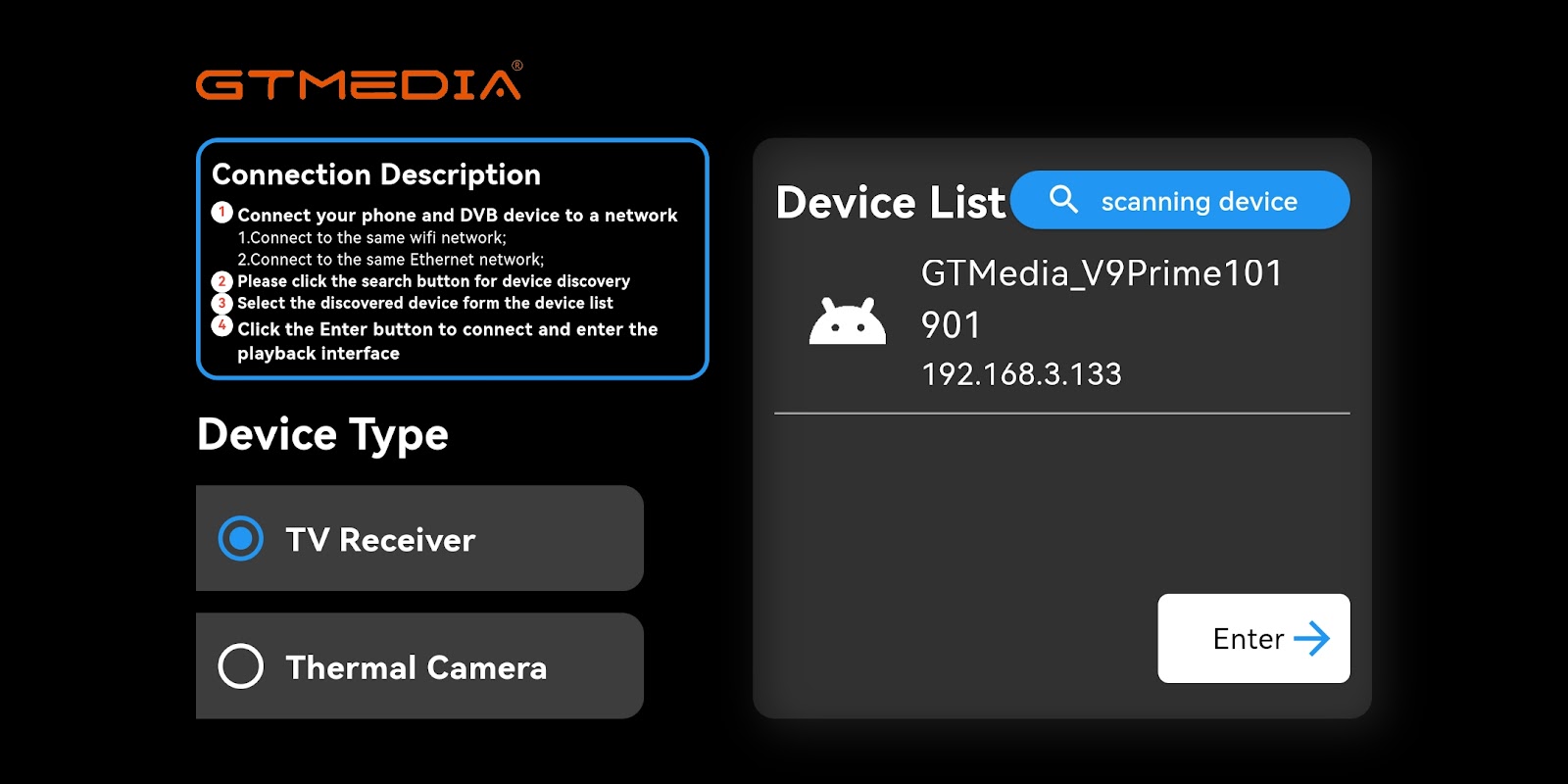1568x784 pixels.
Task: Click the Connection Description heading
Action: coord(376,174)
